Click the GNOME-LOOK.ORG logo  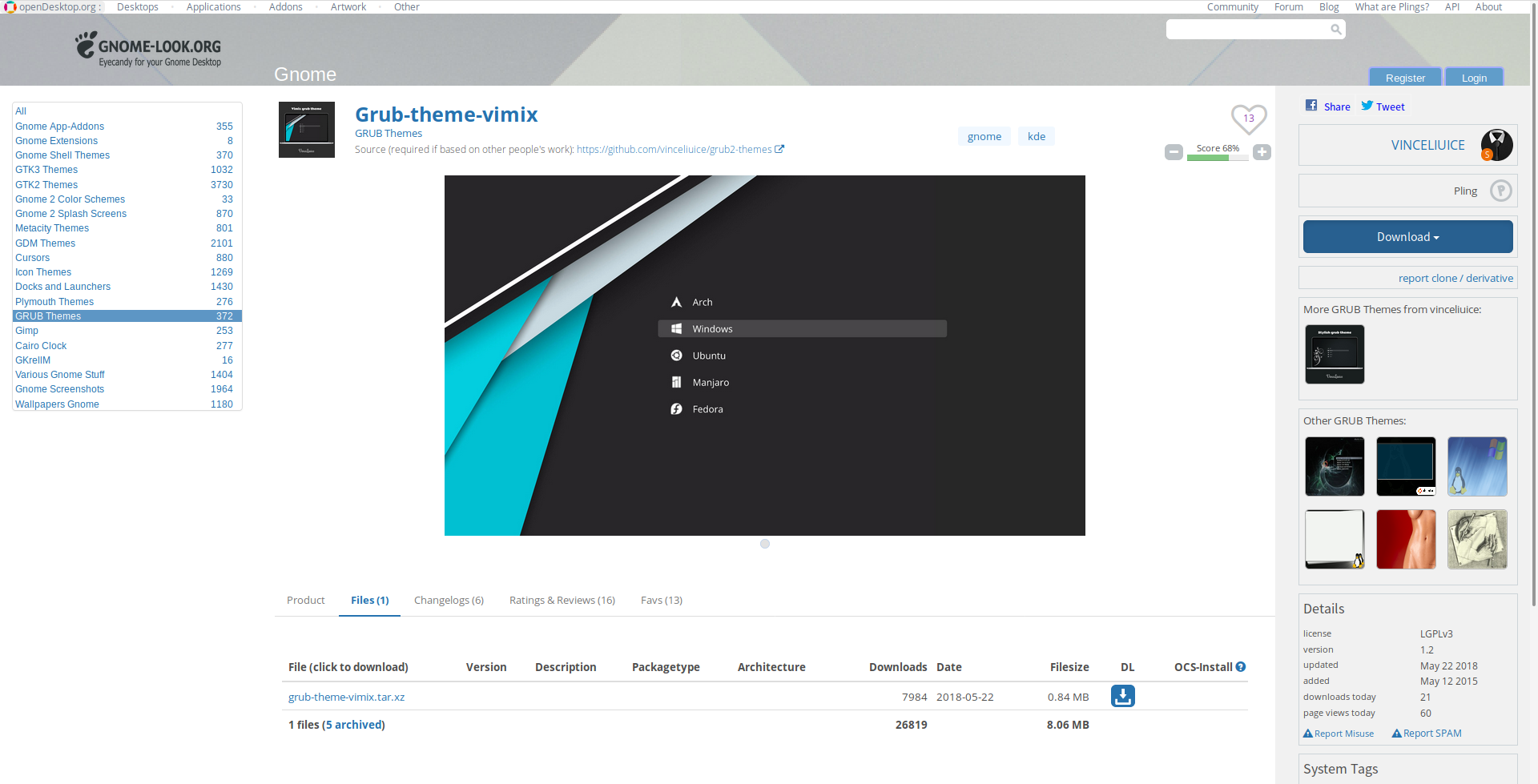(148, 50)
